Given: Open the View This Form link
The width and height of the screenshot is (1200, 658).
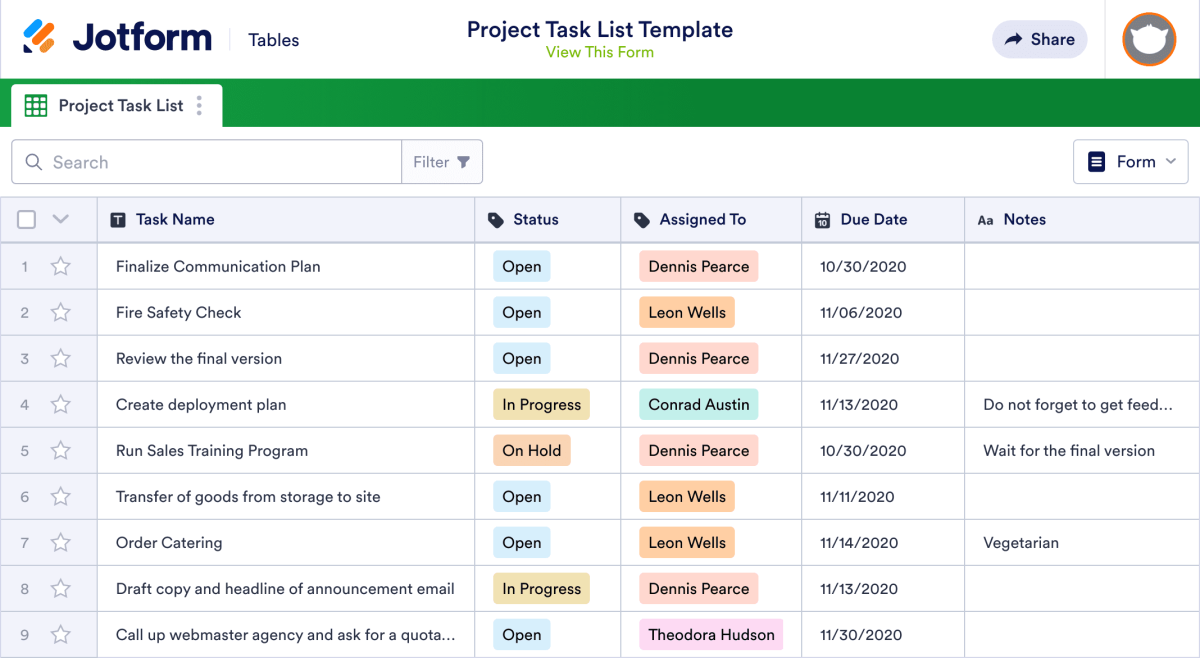Looking at the screenshot, I should [599, 52].
